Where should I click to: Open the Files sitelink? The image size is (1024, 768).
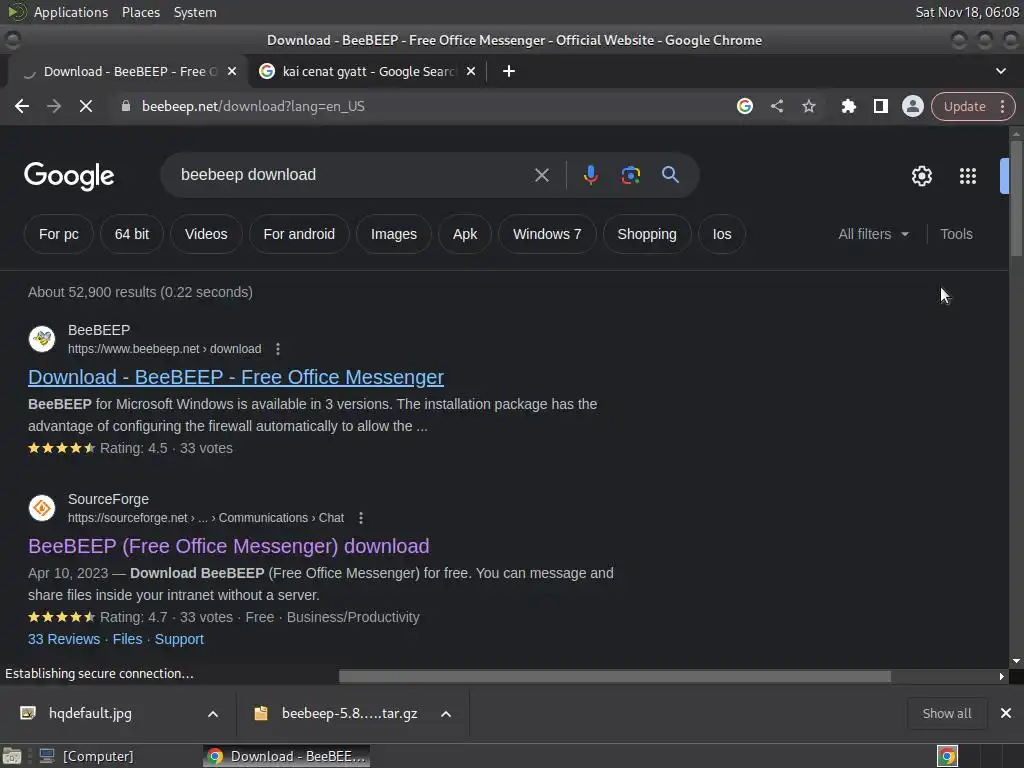pos(127,639)
